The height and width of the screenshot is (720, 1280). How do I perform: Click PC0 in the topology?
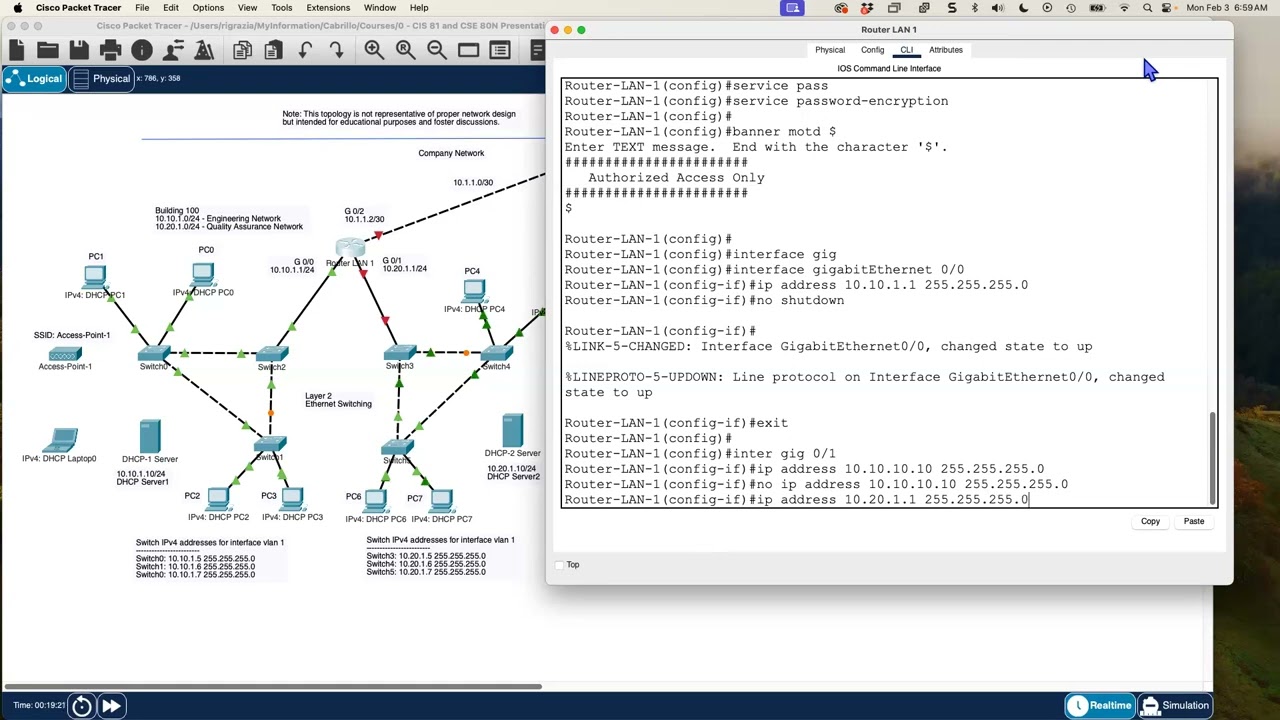pos(203,273)
